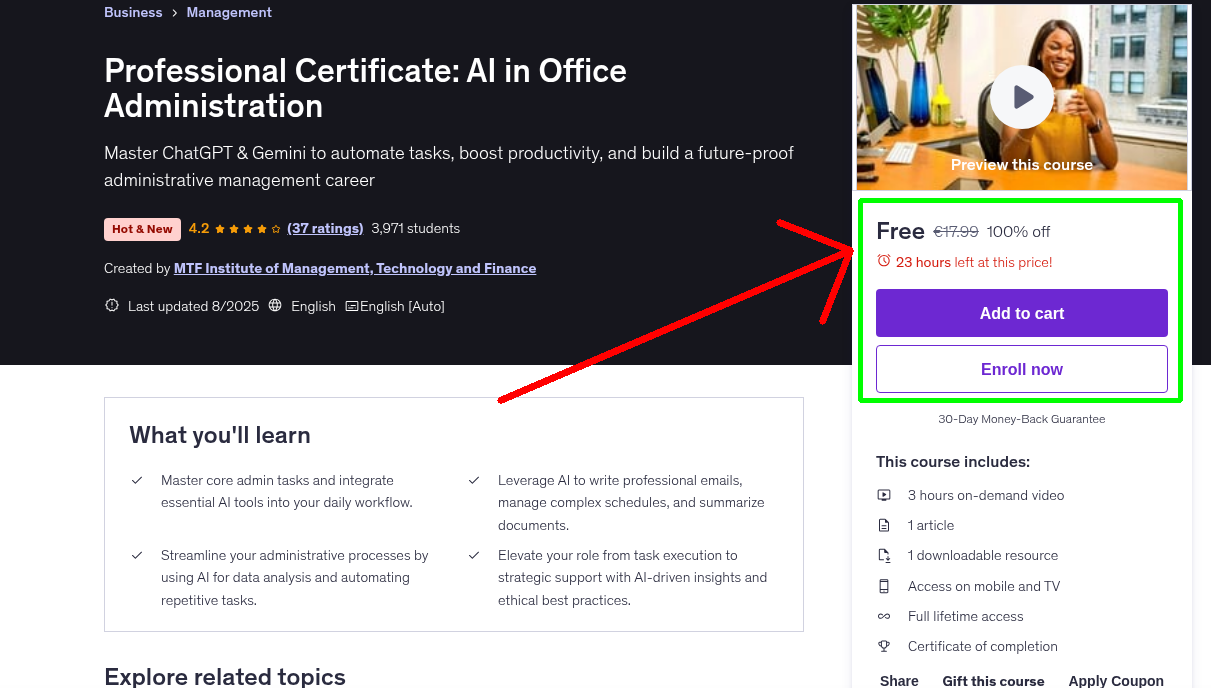This screenshot has height=688, width=1211.
Task: Click the mobile and TV access icon
Action: 884,586
